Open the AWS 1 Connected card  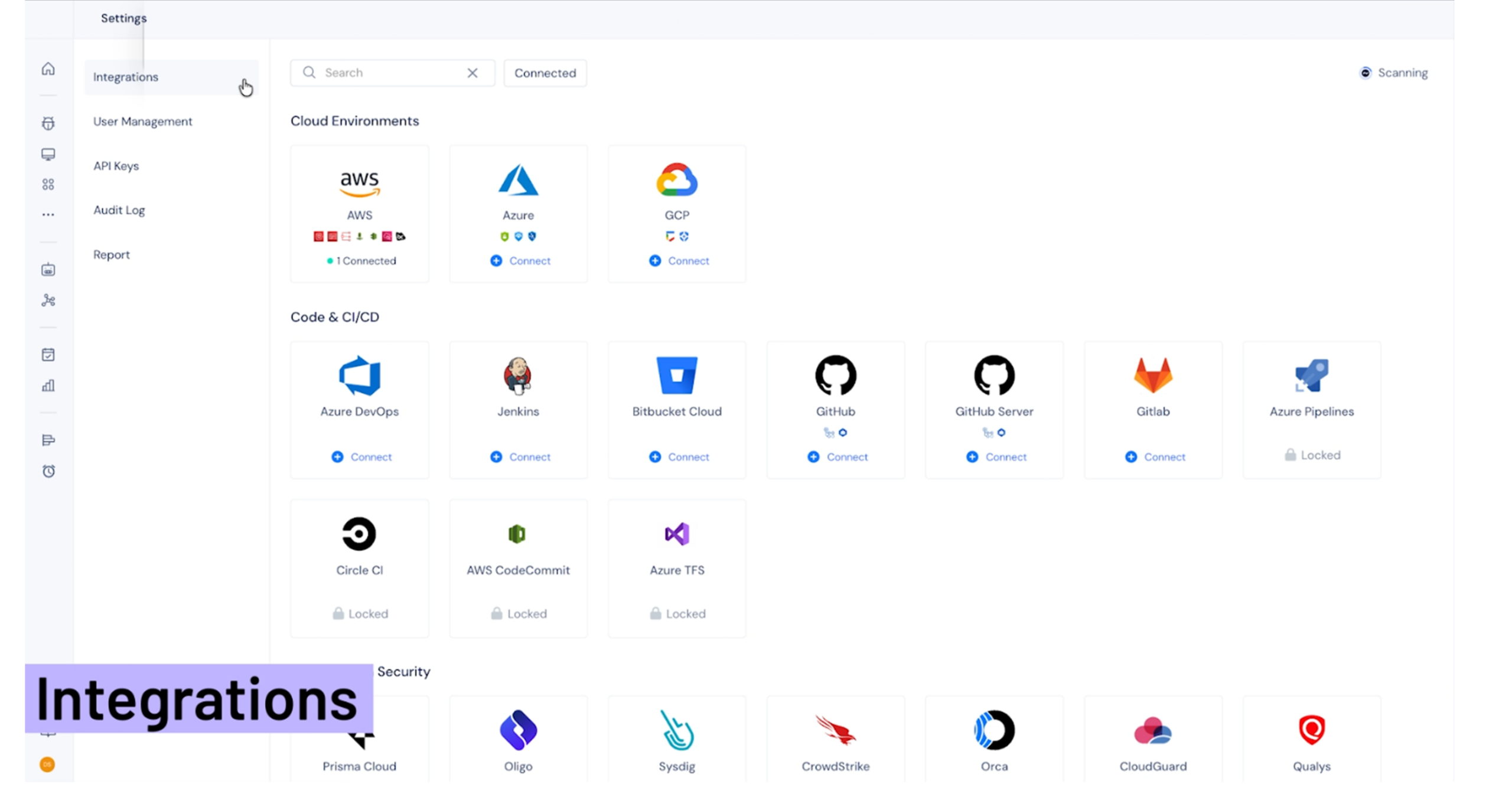point(360,214)
